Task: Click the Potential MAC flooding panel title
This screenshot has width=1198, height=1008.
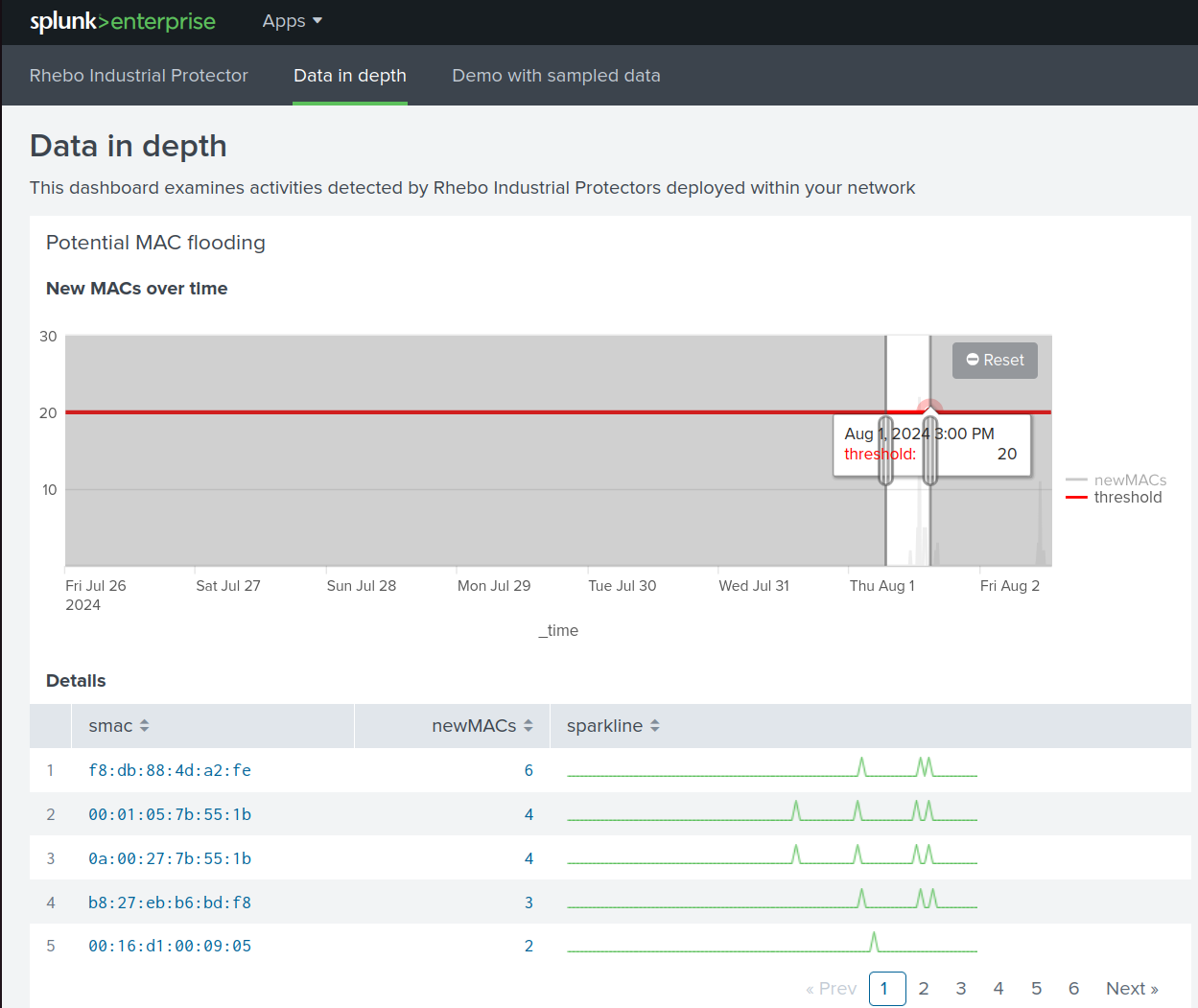Action: tap(155, 243)
